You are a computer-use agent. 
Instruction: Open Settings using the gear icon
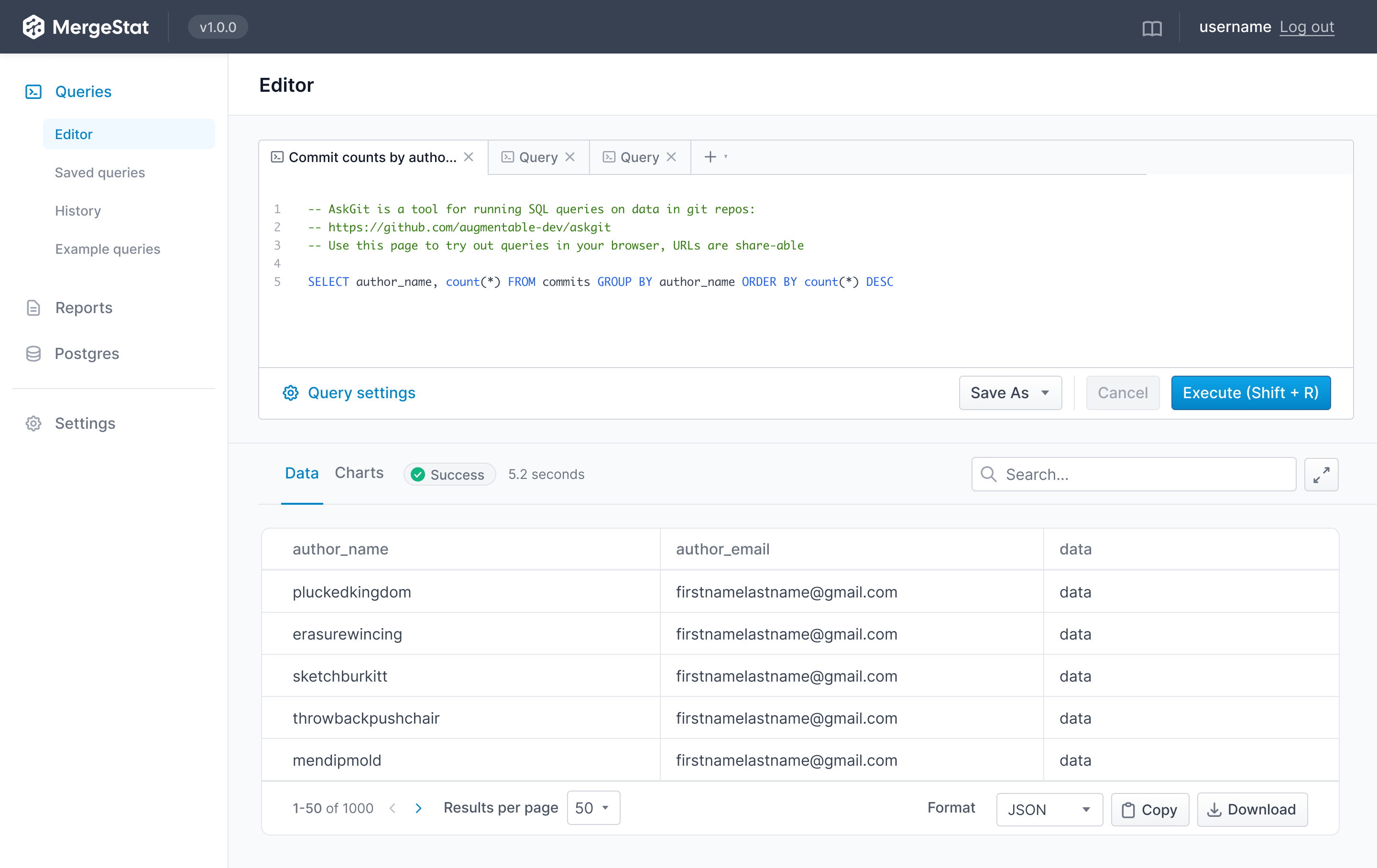coord(33,423)
